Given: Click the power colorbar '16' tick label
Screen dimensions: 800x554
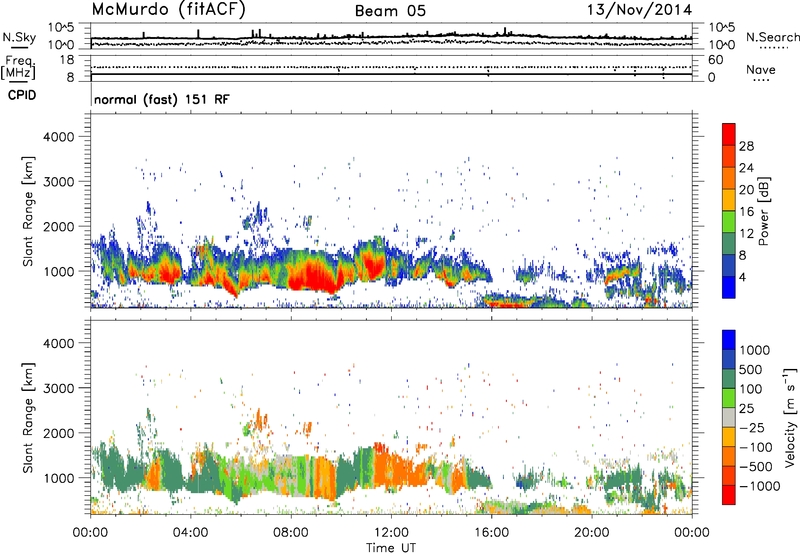Looking at the screenshot, I should pos(746,212).
